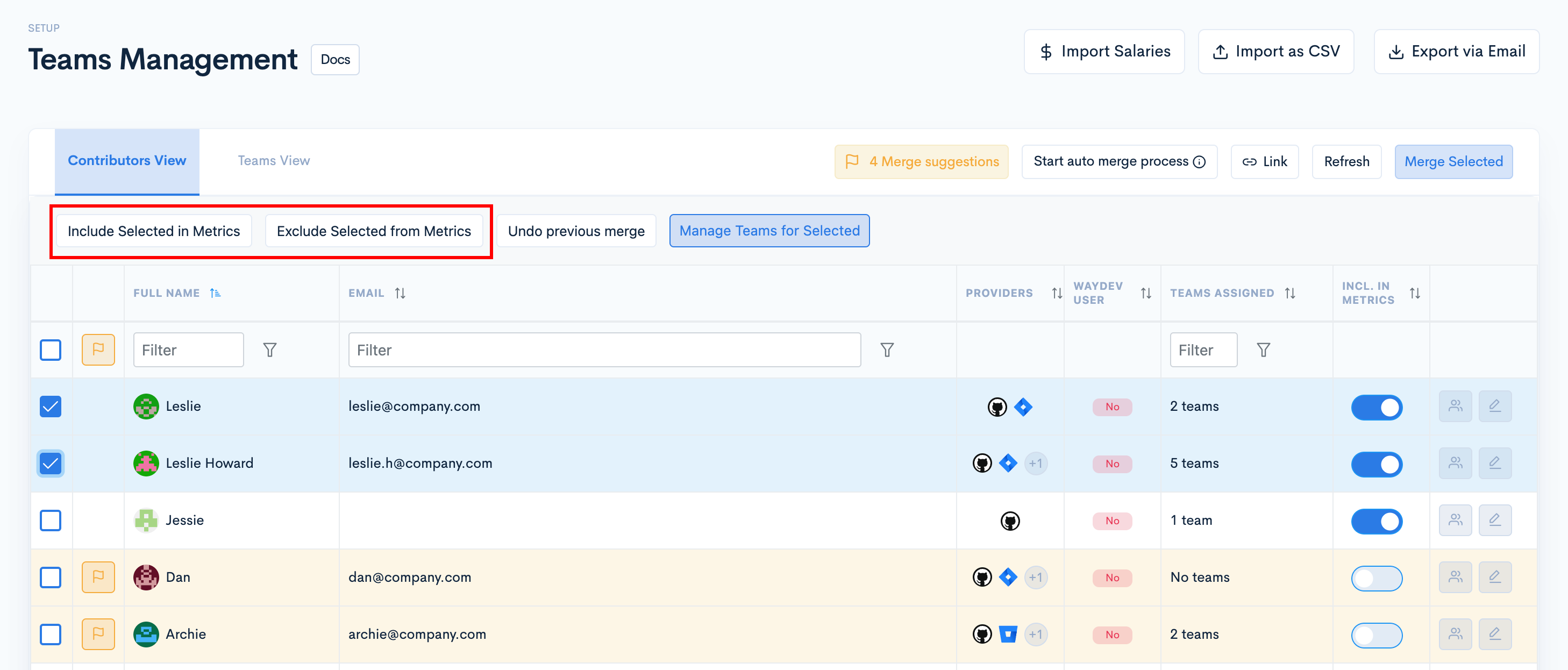Screen dimensions: 1568x670
Task: Sort by Teams Assigned column
Action: (1290, 293)
